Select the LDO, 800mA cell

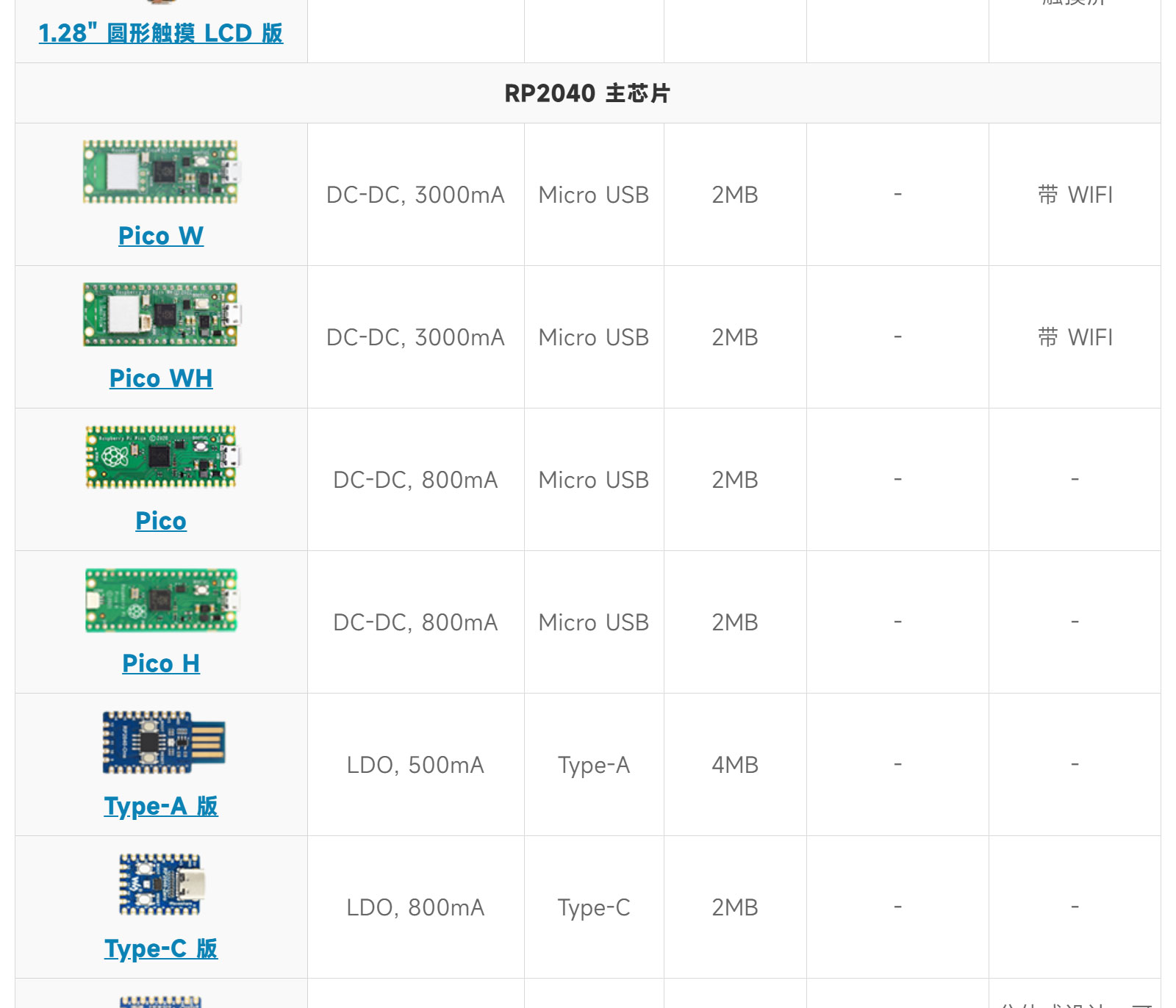415,907
